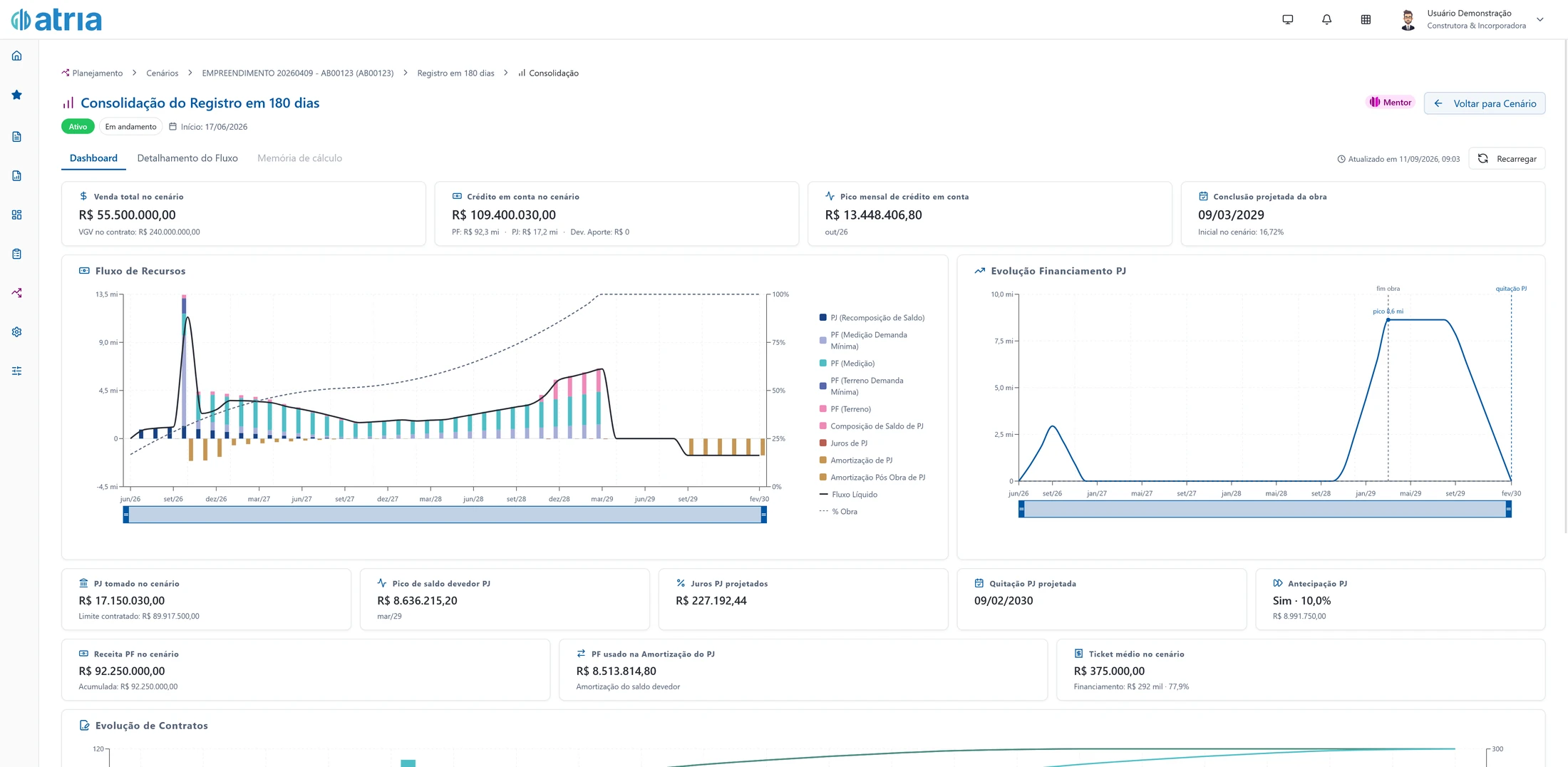Image resolution: width=1568 pixels, height=767 pixels.
Task: Expand the user account dropdown chevron
Action: pos(1539,19)
